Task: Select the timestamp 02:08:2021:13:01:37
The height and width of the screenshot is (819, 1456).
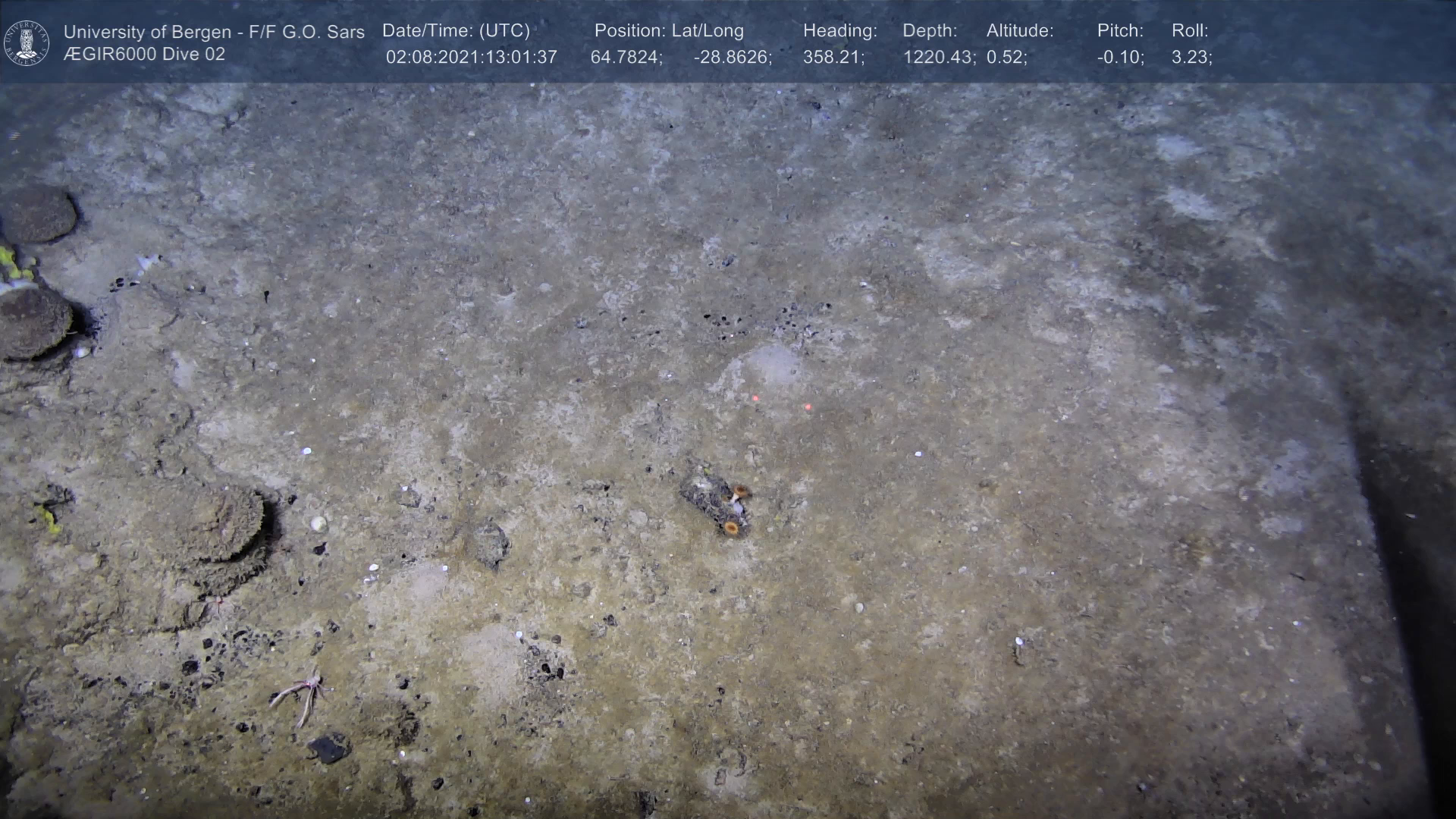Action: [471, 57]
